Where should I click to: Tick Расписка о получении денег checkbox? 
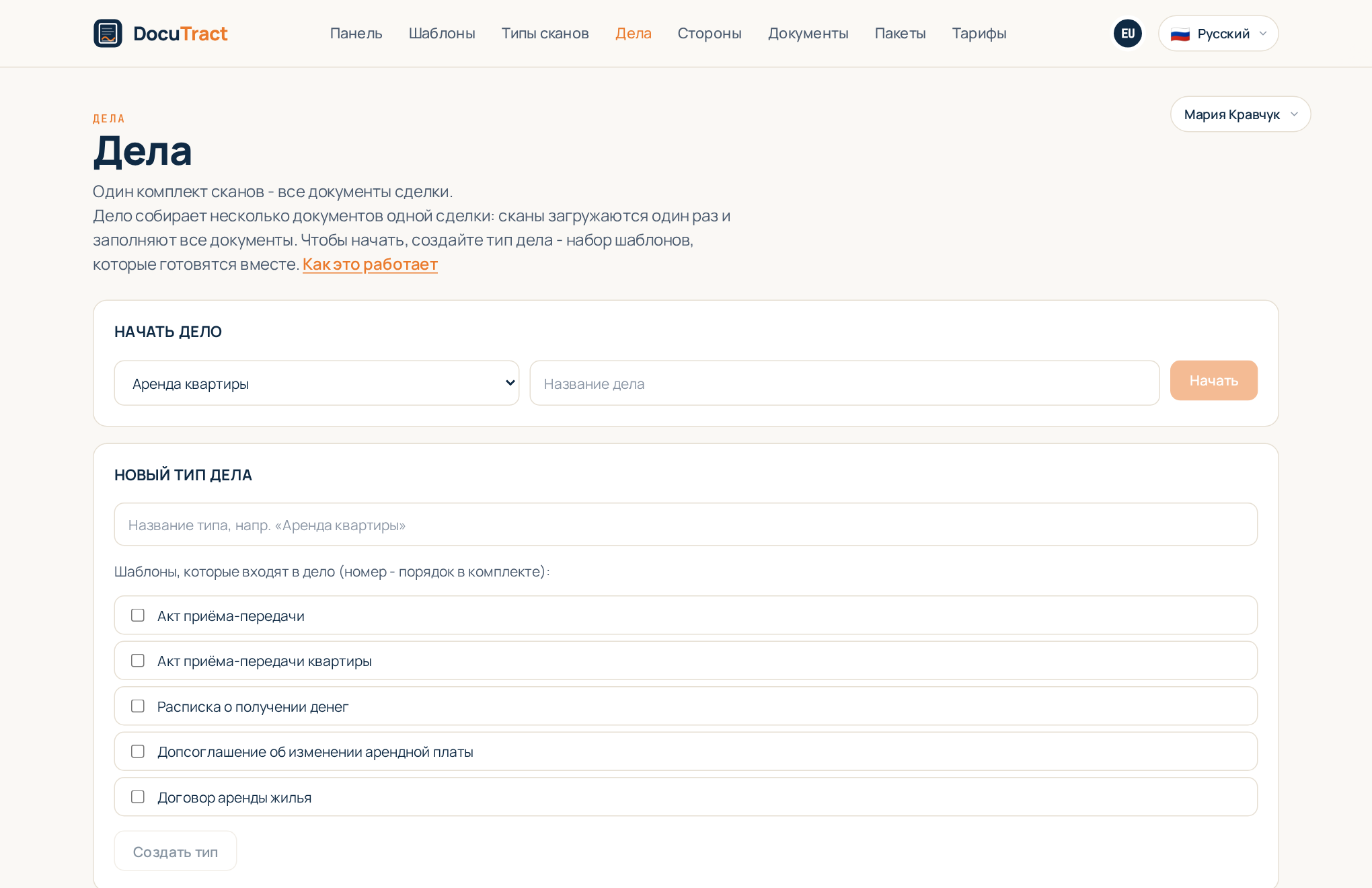click(138, 706)
